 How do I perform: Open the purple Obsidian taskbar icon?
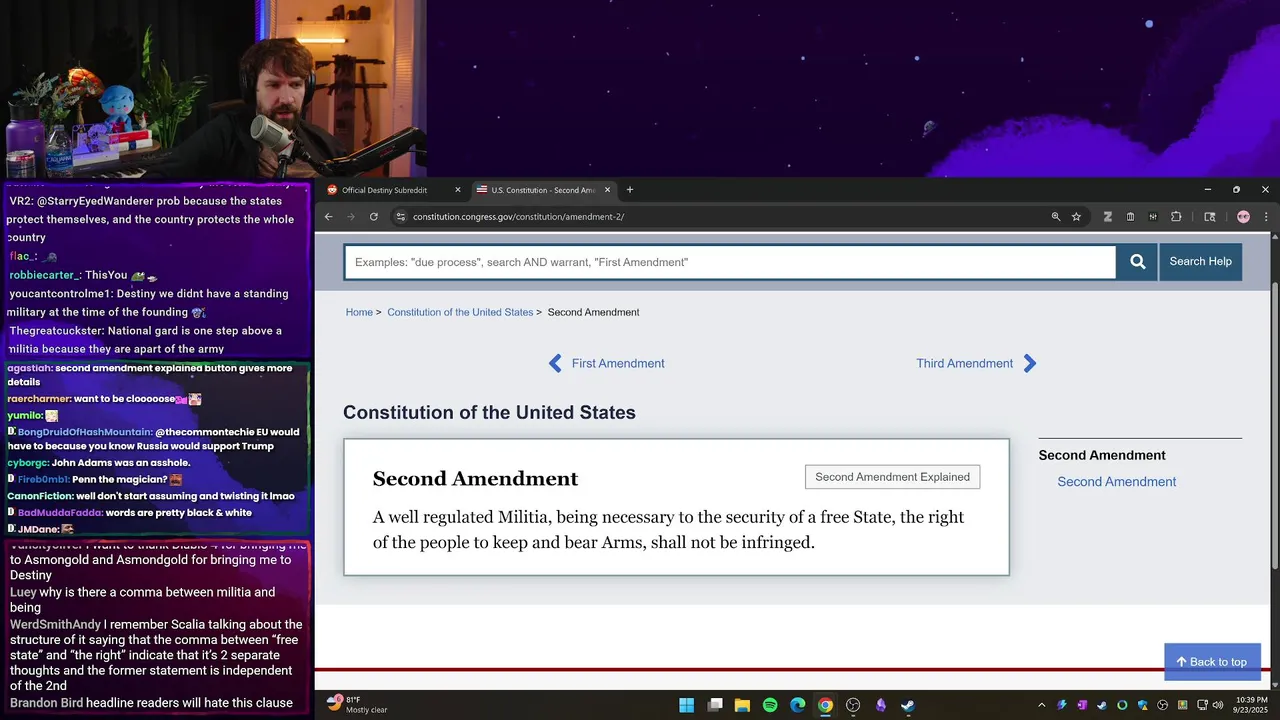point(881,706)
